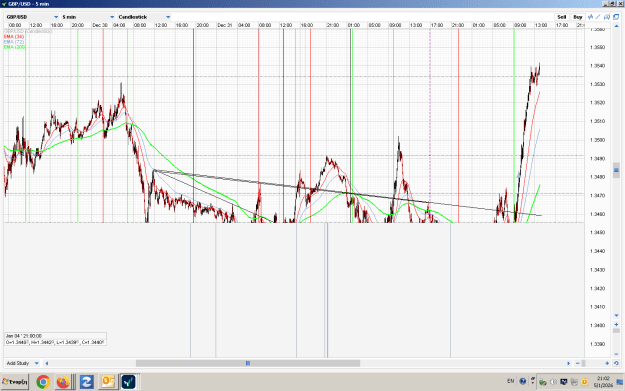Open Google Chrome from the taskbar
This screenshot has width=625, height=391.
click(x=43, y=382)
